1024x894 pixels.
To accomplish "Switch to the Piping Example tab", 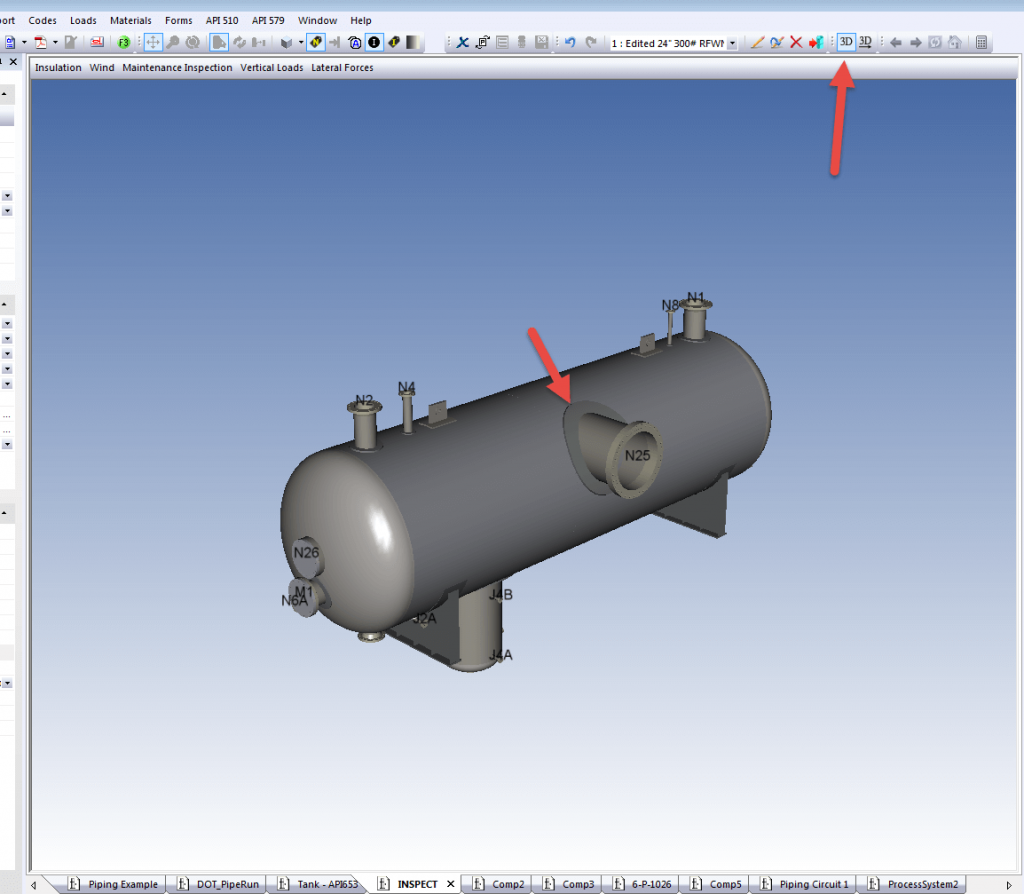I will tap(122, 884).
